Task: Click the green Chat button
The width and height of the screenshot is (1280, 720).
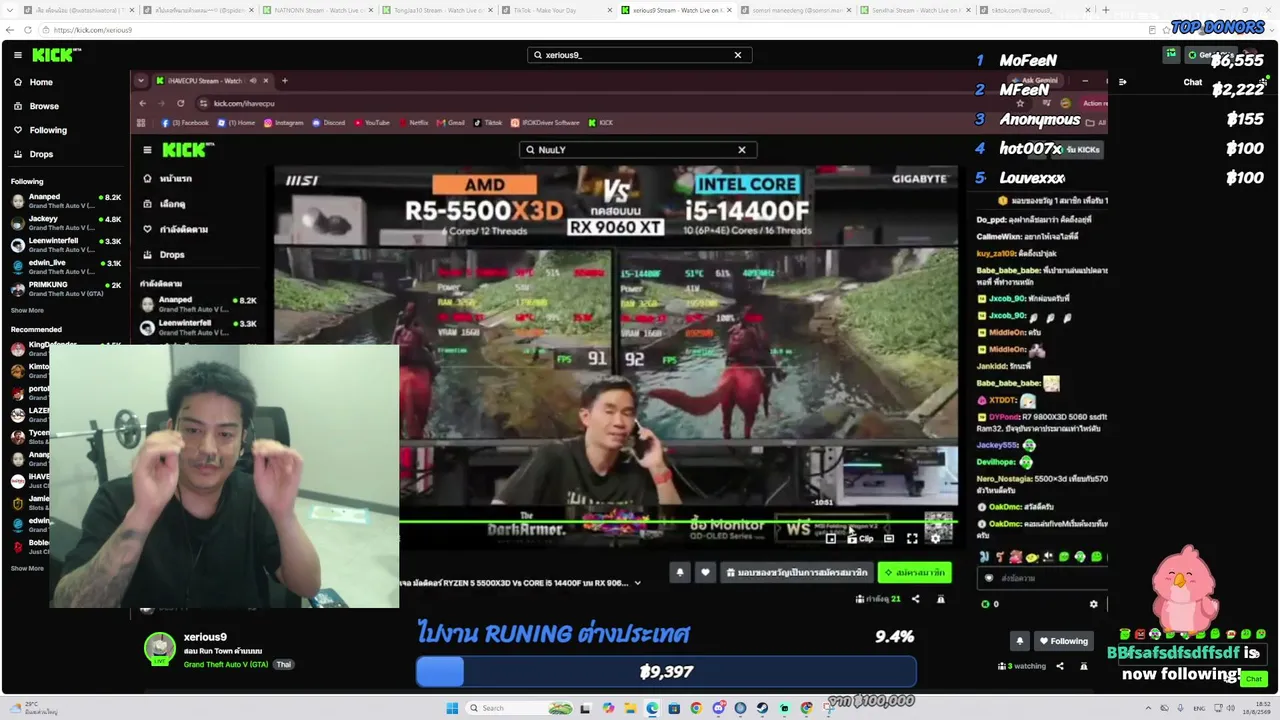Action: [x=1253, y=679]
